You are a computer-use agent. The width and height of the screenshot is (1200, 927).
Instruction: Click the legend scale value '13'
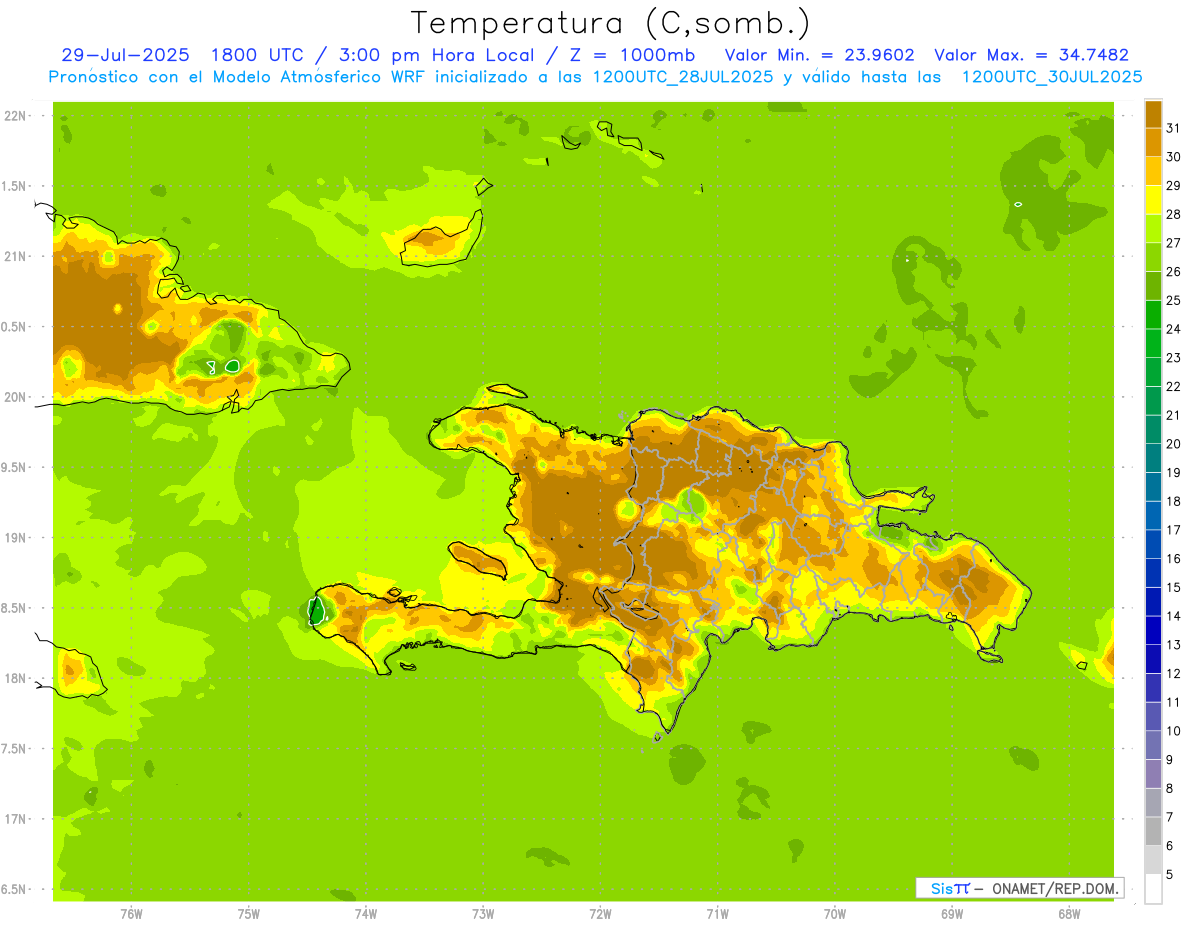(x=1173, y=645)
